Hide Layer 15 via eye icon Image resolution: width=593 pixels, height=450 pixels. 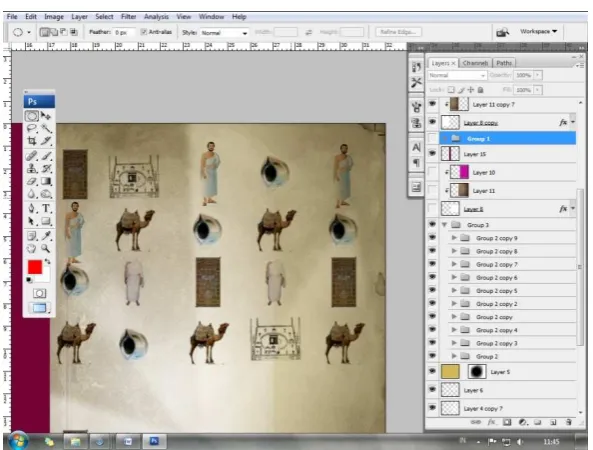(432, 154)
